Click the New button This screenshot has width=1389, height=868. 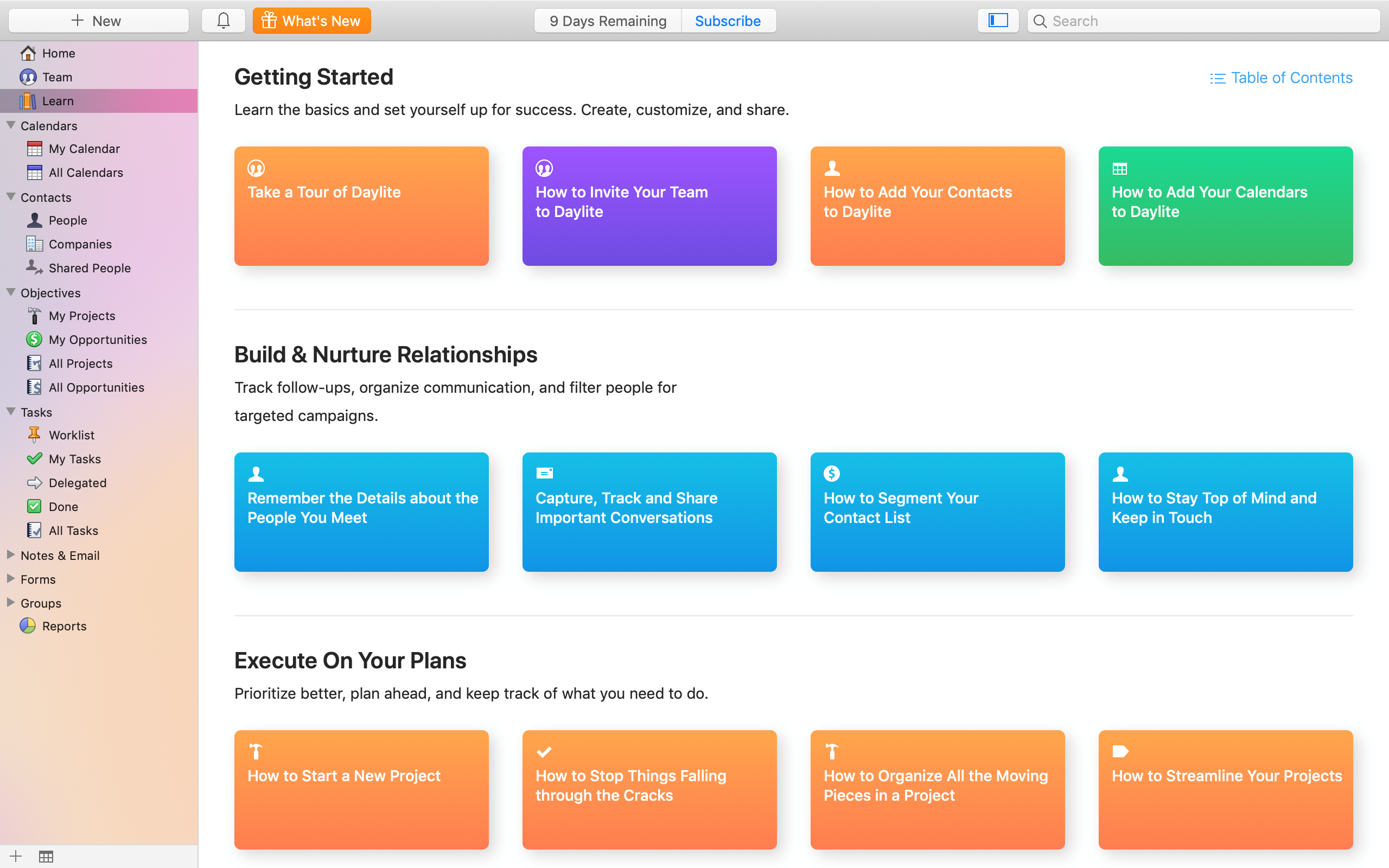coord(99,21)
